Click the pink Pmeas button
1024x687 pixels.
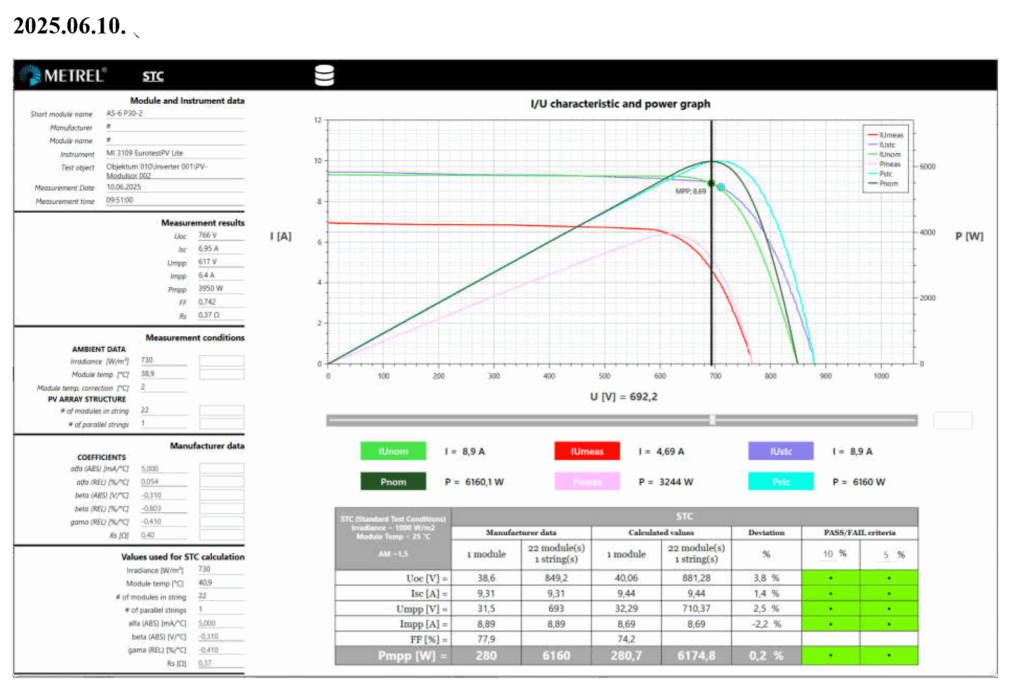click(x=586, y=482)
